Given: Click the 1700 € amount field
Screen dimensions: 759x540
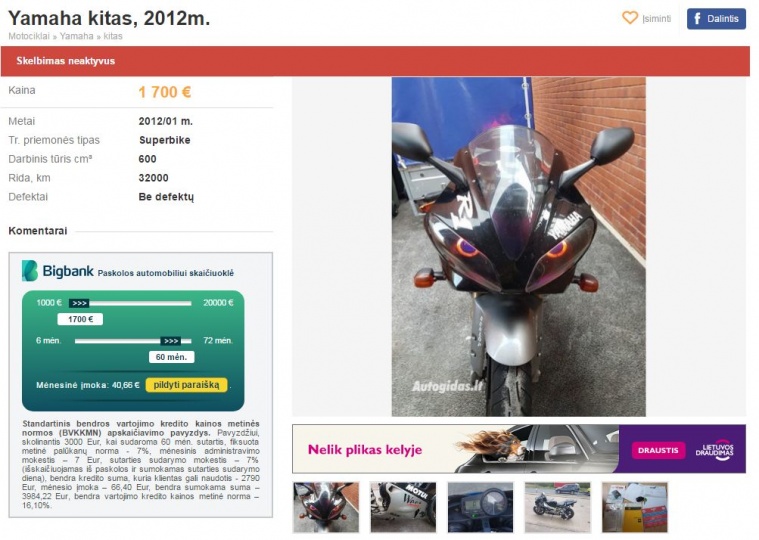Looking at the screenshot, I should point(80,319).
